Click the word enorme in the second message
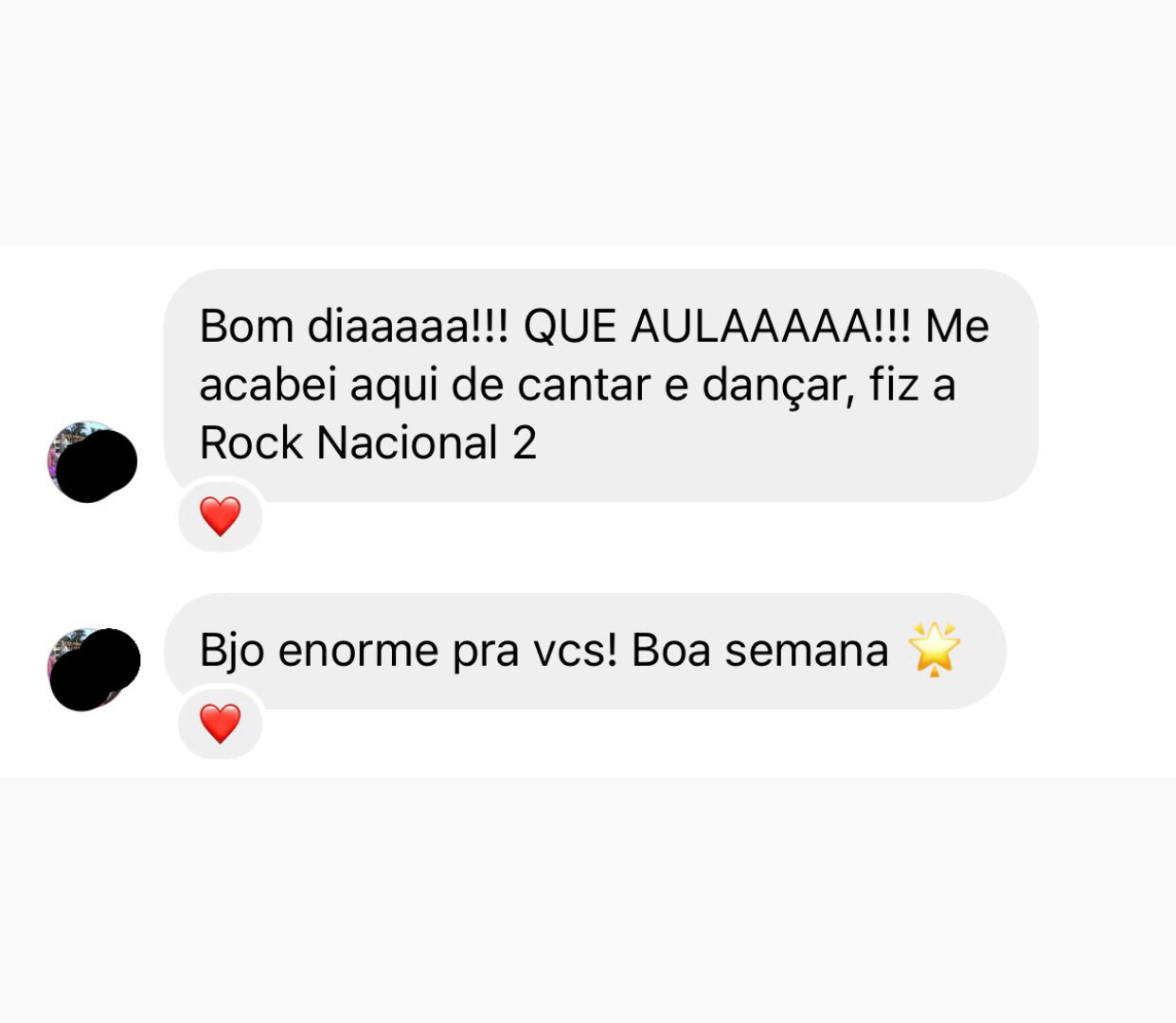Screen dimensions: 1176x1023 (359, 652)
